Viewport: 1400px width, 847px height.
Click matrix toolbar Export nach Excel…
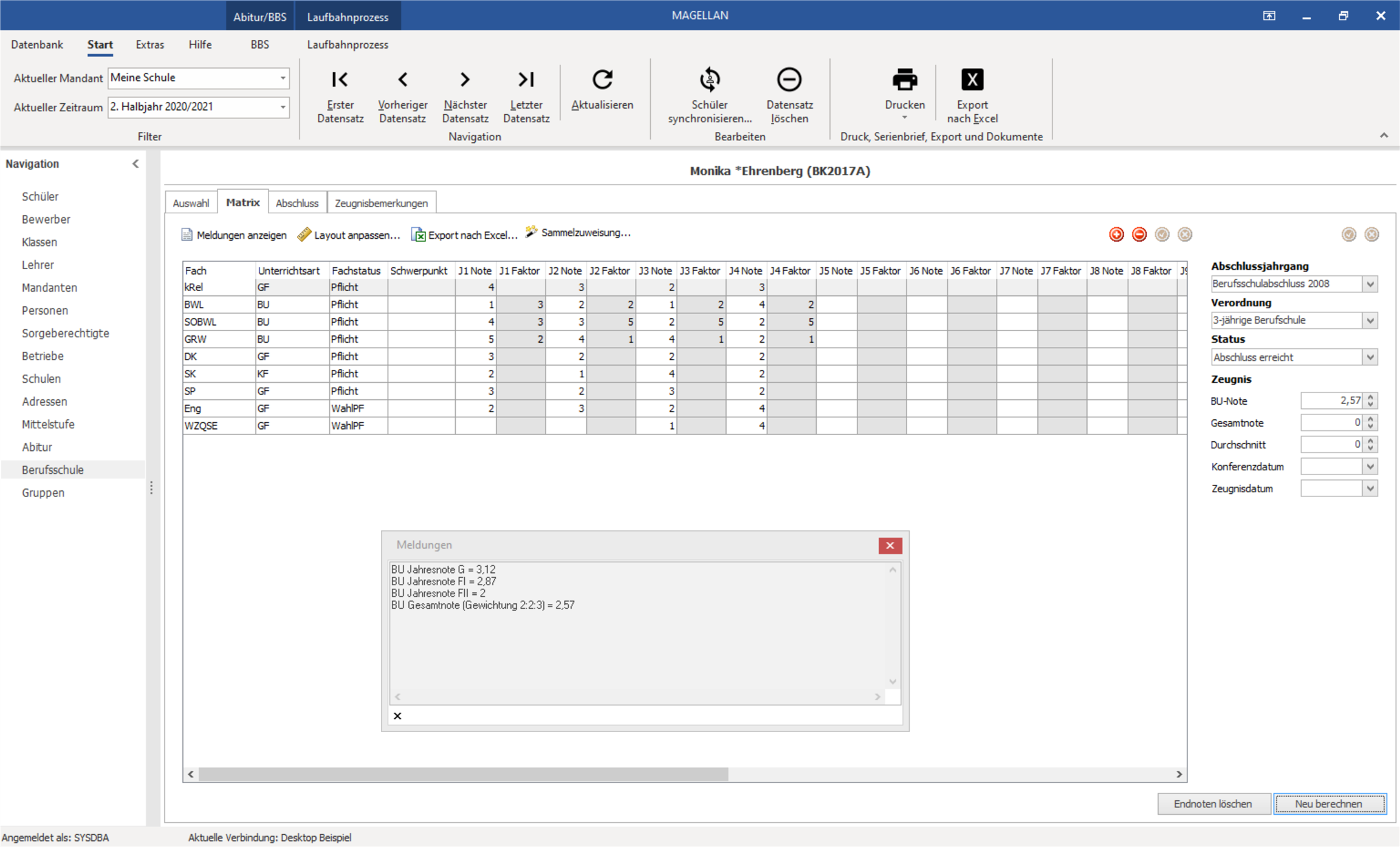[464, 235]
